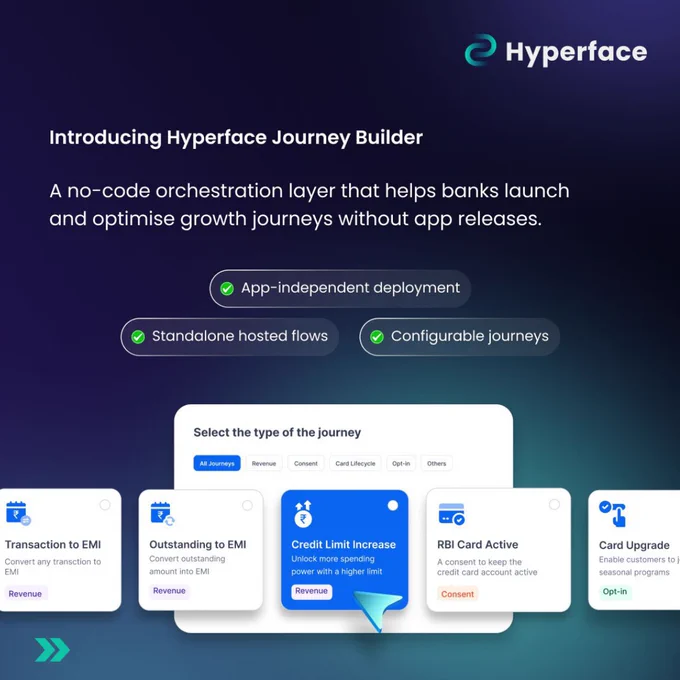Click Consent tag on RBI Card Active card
Image resolution: width=680 pixels, height=680 pixels.
pos(458,594)
